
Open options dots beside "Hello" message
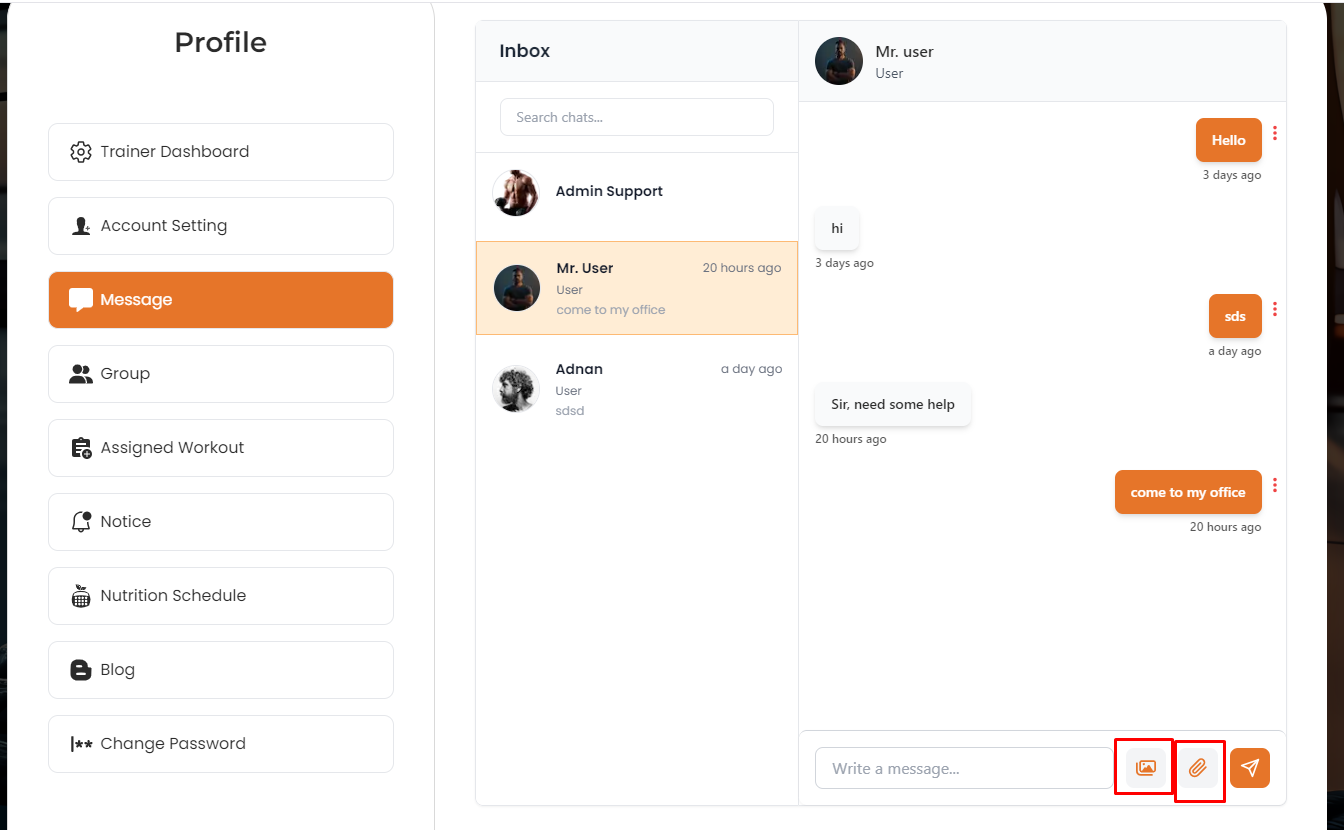coord(1275,133)
